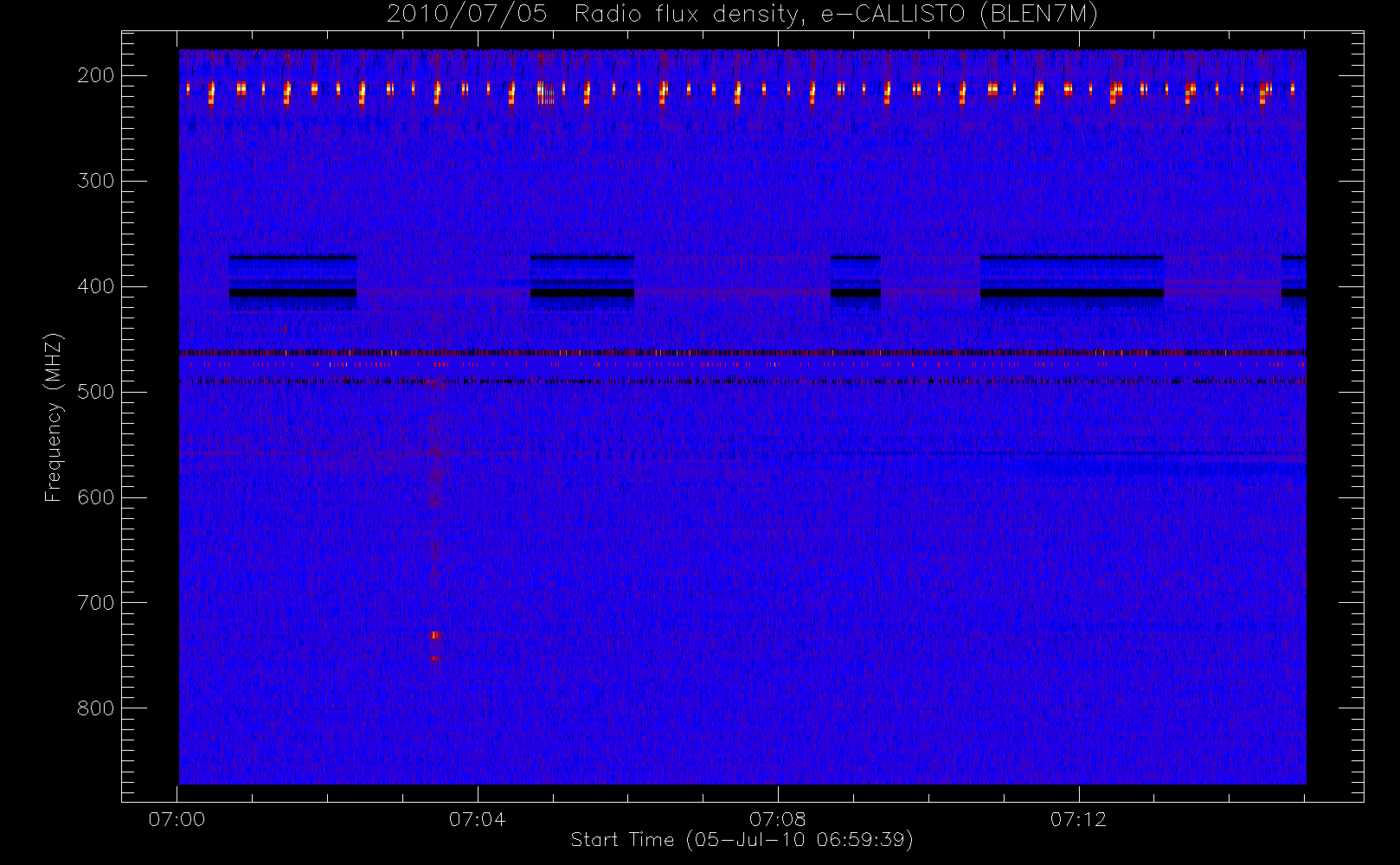Viewport: 1400px width, 865px height.
Task: Click the 'Start Time (05-Jul-10 06:59:39)' axis label
Action: [x=742, y=840]
